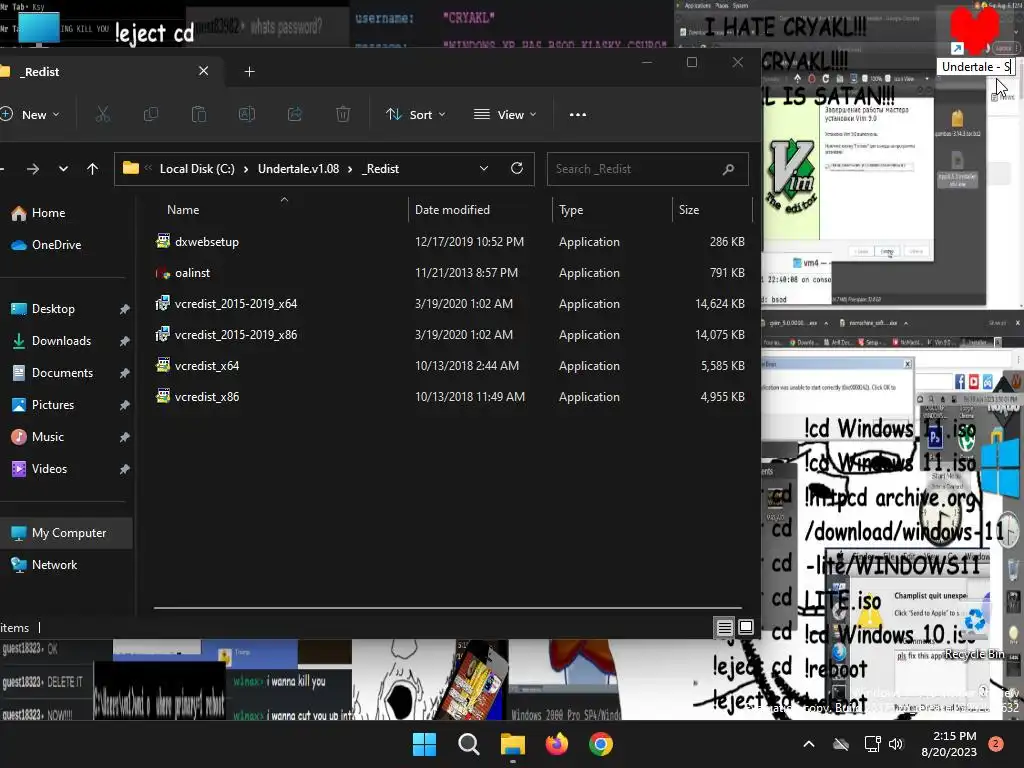The image size is (1024, 768).
Task: Unpin Music from Quick access
Action: click(124, 437)
